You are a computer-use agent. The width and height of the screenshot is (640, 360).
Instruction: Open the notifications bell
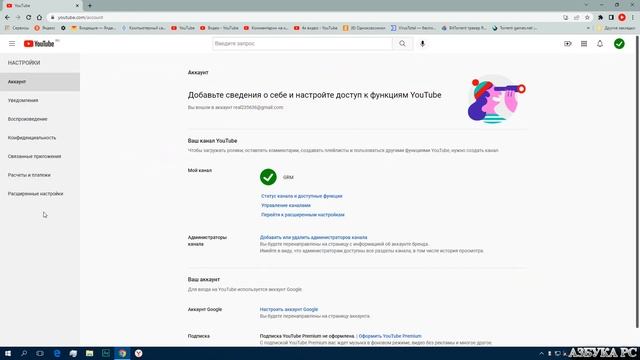click(x=600, y=44)
